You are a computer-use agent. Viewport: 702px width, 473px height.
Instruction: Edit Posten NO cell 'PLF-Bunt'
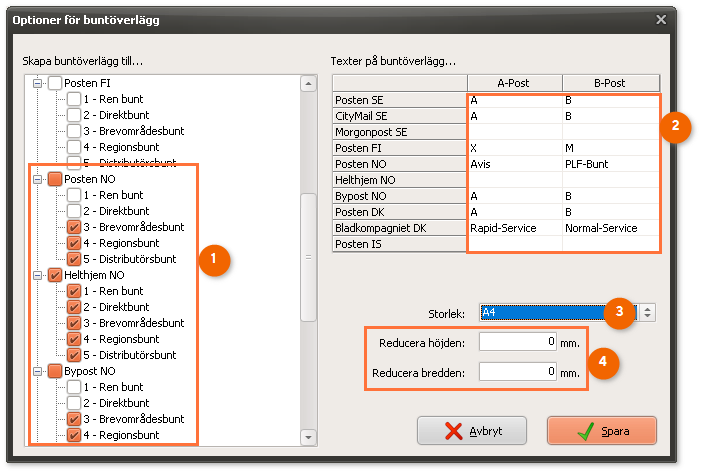(x=611, y=164)
